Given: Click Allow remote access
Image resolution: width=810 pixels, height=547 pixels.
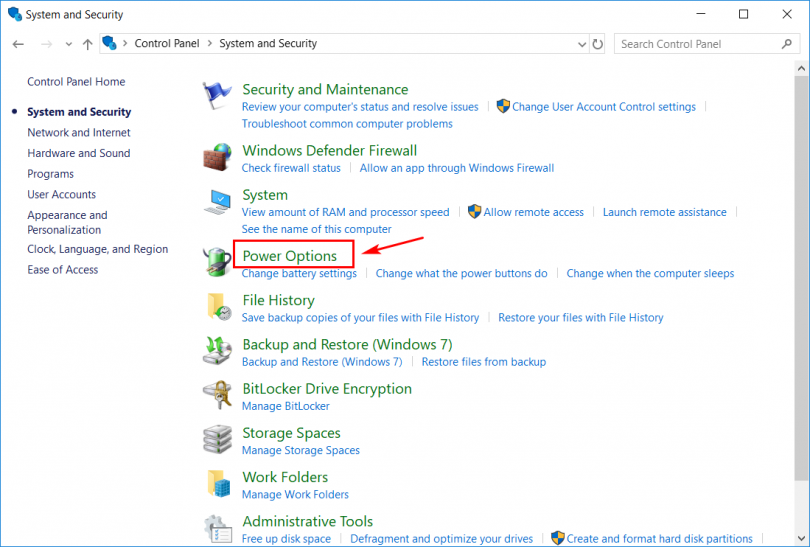Looking at the screenshot, I should [534, 212].
